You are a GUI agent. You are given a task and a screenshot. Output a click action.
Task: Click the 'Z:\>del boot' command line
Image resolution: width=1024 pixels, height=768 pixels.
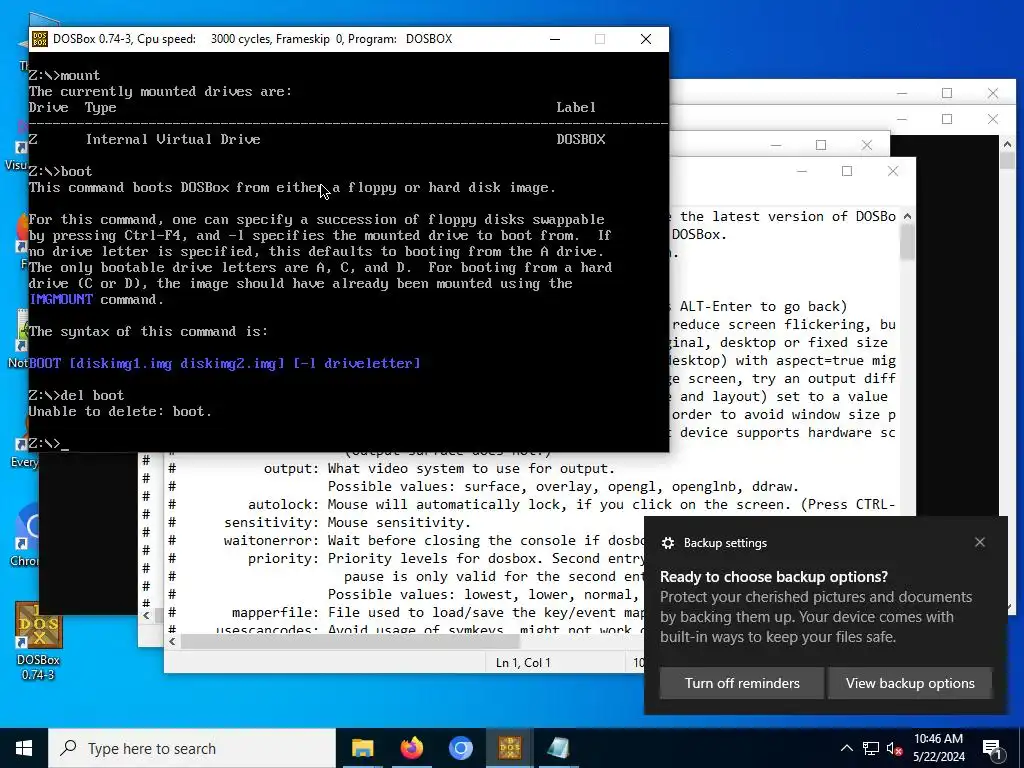point(76,395)
